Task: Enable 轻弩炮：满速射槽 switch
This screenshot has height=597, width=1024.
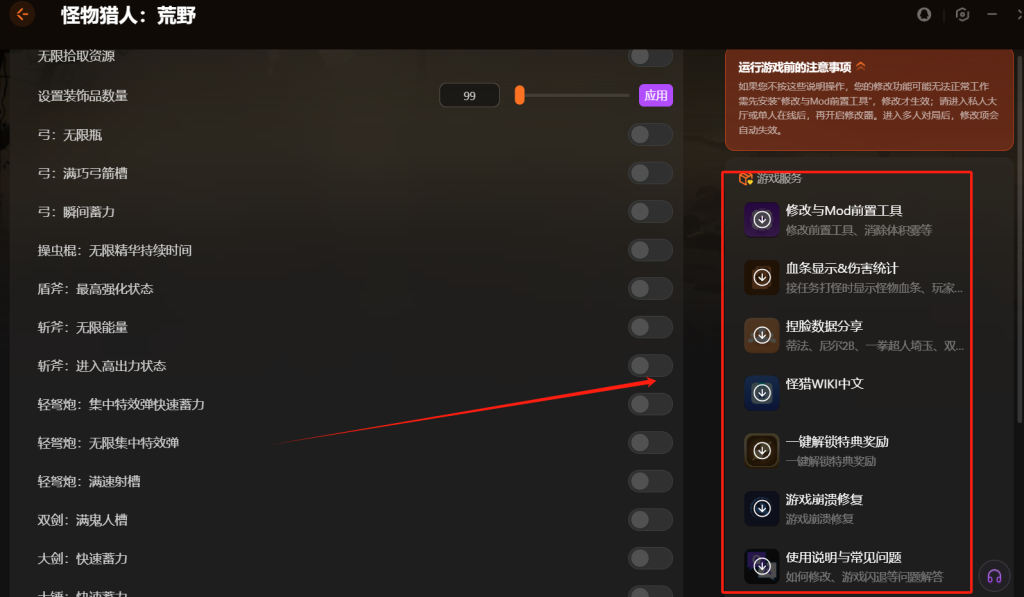Action: (650, 481)
